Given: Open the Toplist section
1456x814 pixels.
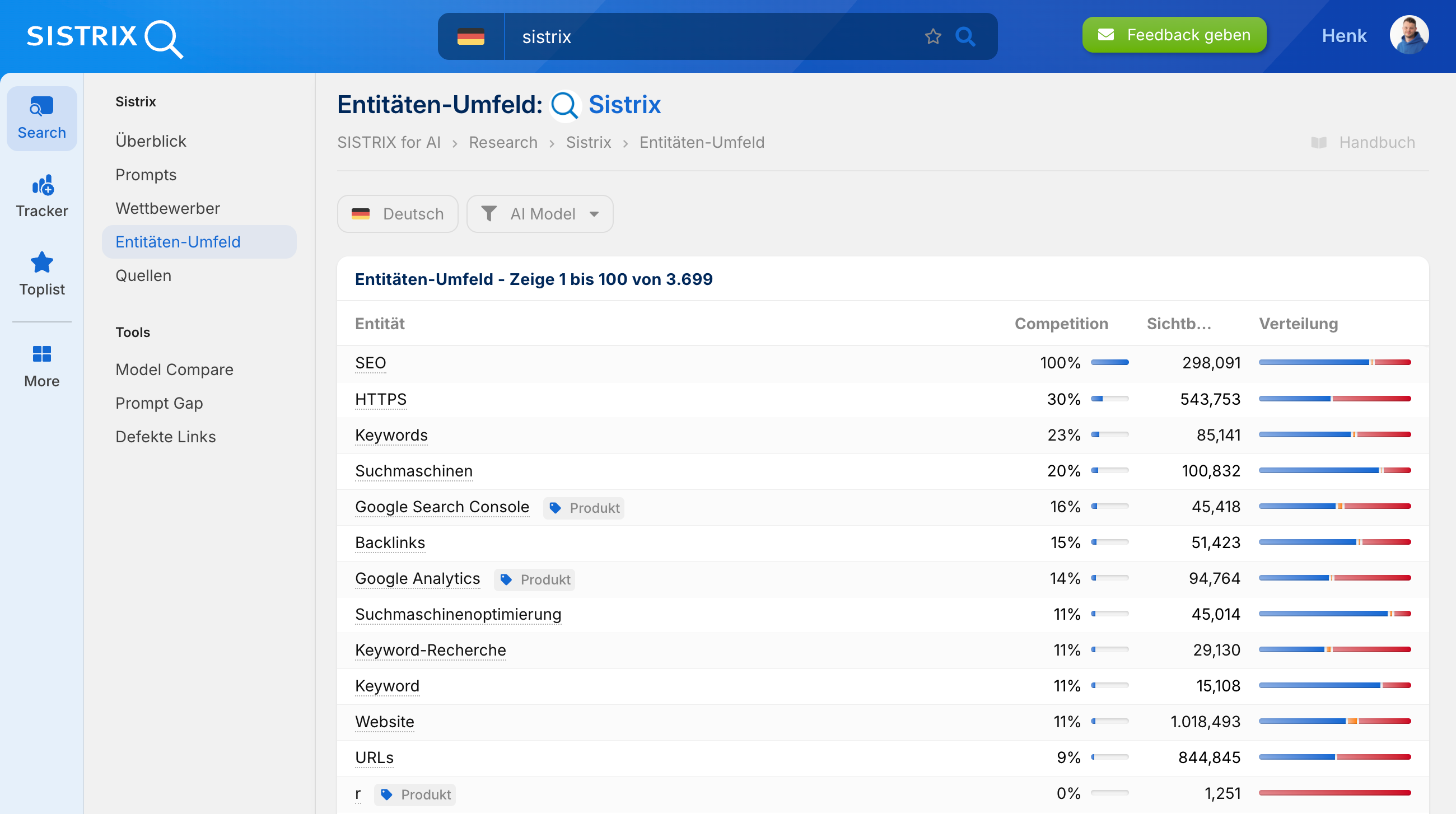Looking at the screenshot, I should coord(41,274).
